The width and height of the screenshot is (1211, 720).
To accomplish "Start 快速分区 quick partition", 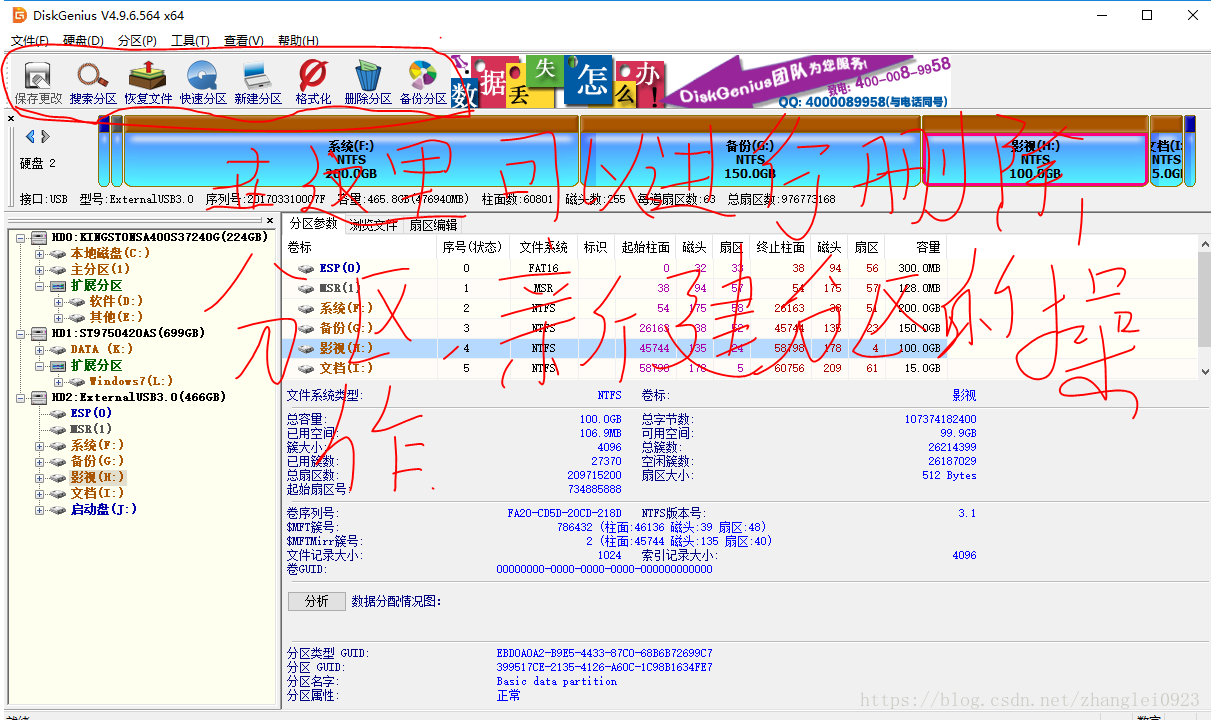I will 203,82.
